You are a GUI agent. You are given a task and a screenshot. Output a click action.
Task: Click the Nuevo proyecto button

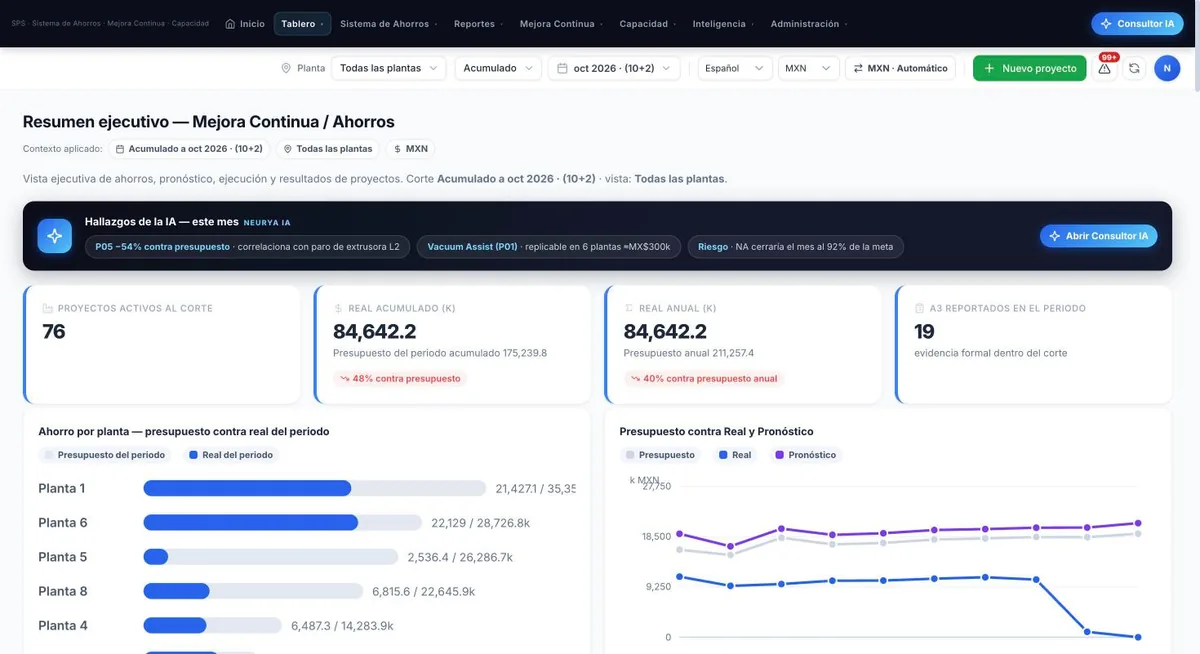coord(1029,68)
